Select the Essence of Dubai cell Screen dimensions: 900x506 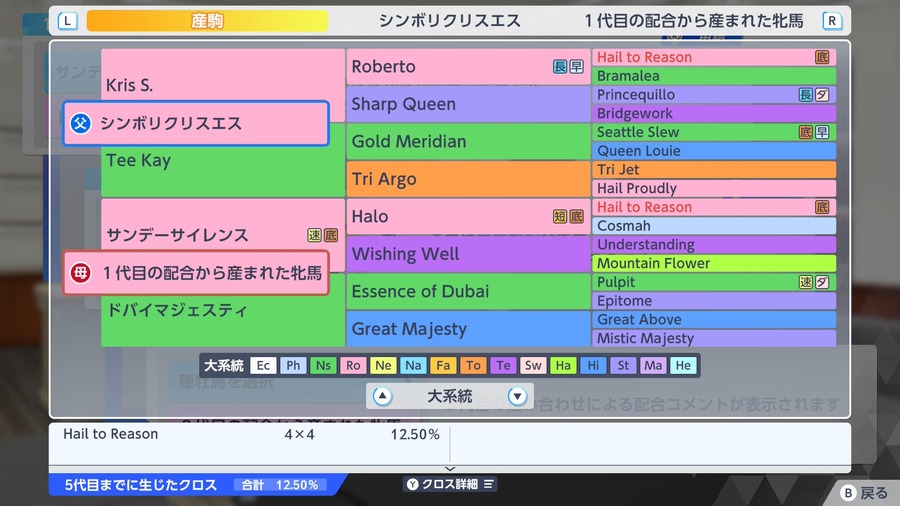click(x=468, y=291)
